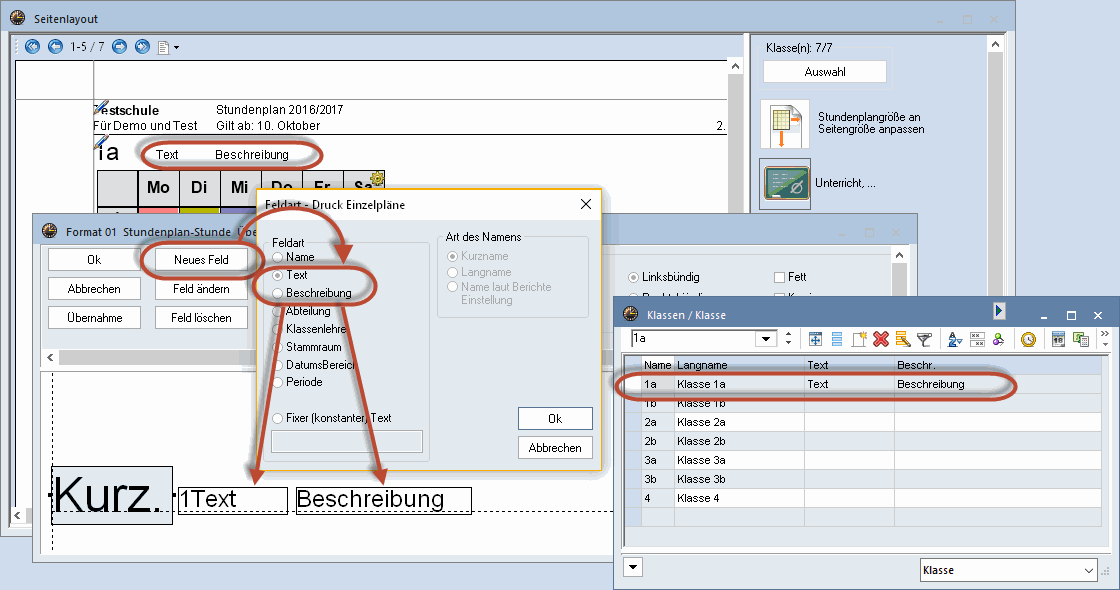Click the field lock xx icon
This screenshot has width=1120, height=590.
pos(977,339)
